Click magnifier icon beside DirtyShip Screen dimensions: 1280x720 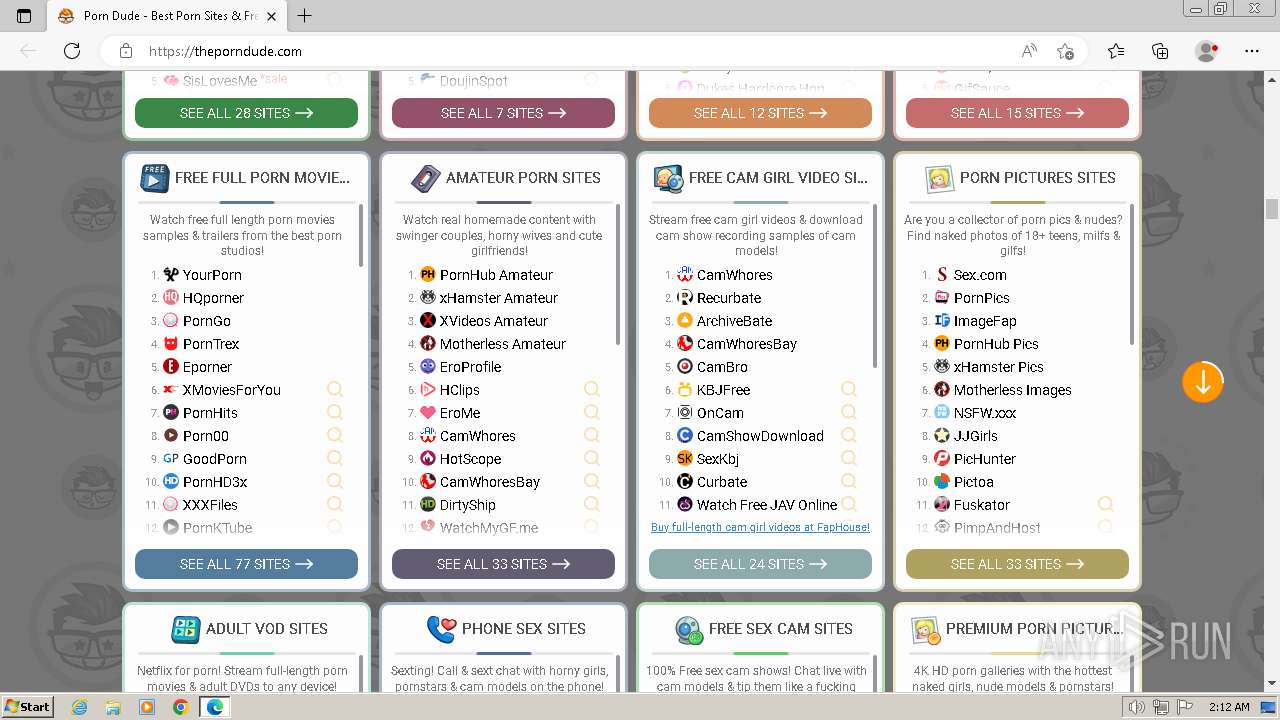[x=592, y=504]
